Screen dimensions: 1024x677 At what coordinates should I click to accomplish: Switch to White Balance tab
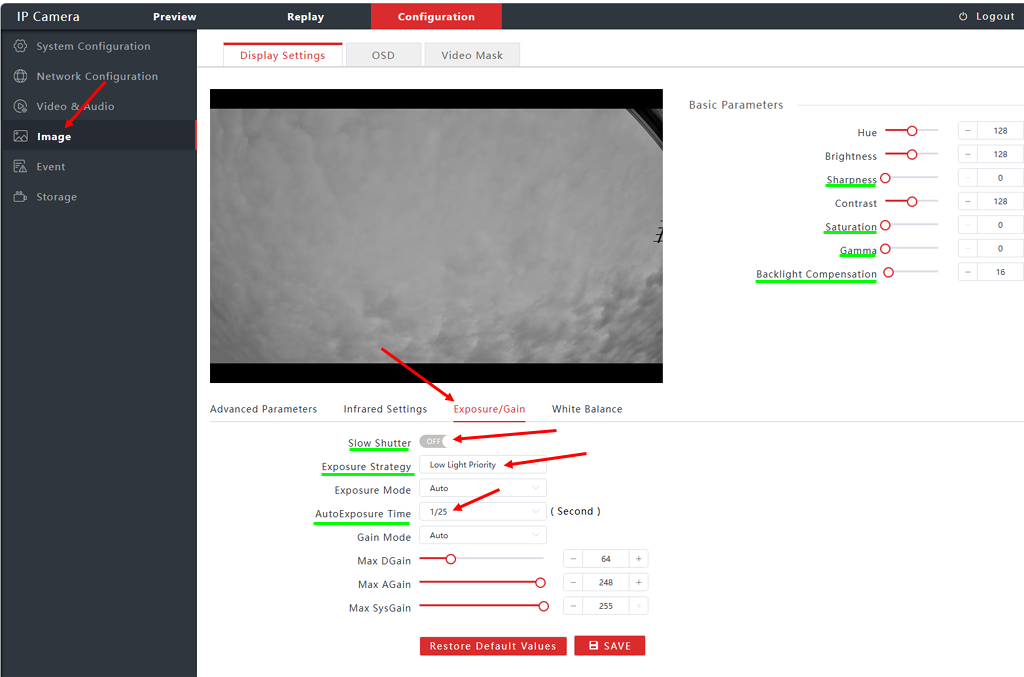pos(587,409)
